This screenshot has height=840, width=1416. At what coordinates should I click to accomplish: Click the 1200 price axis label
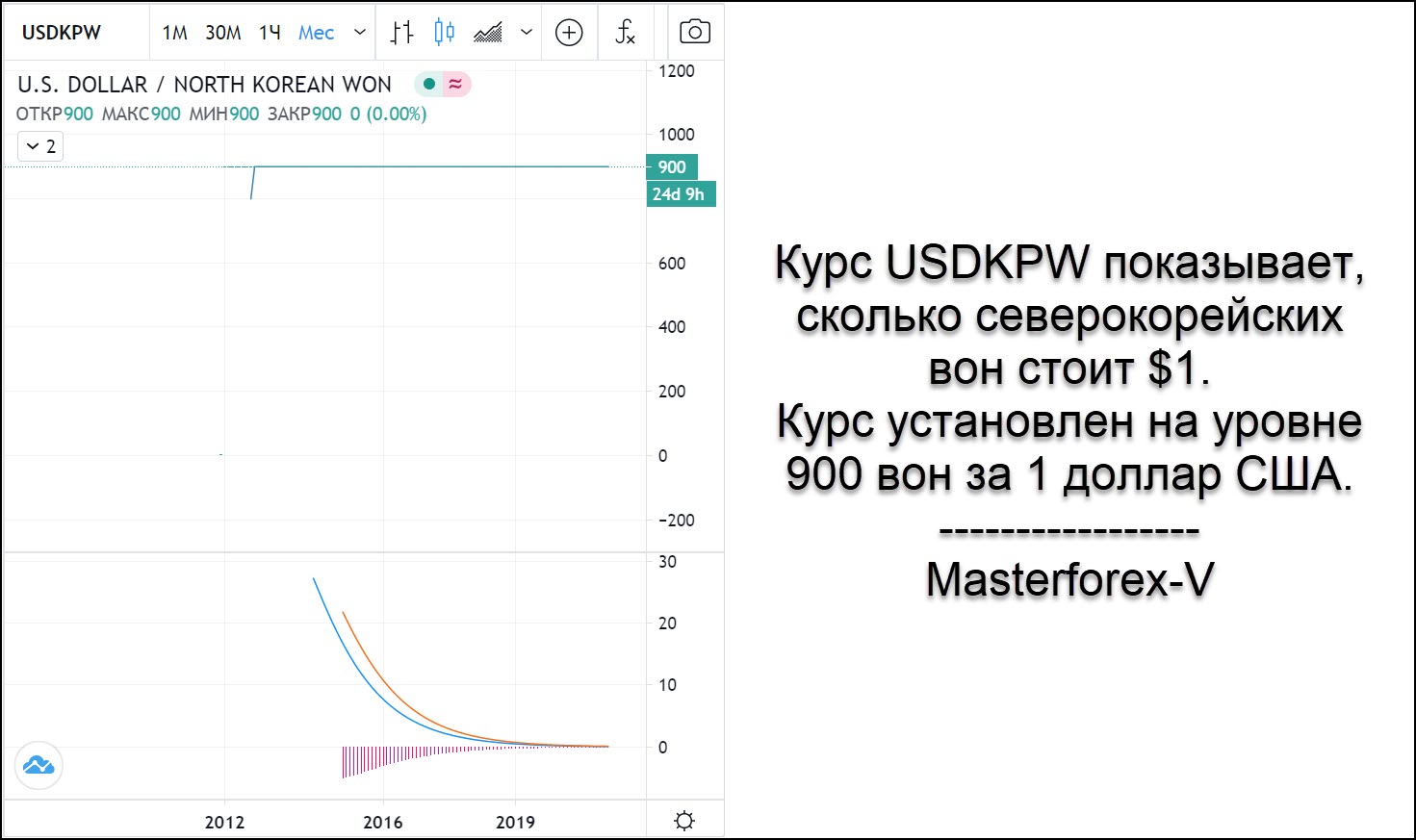[x=676, y=70]
